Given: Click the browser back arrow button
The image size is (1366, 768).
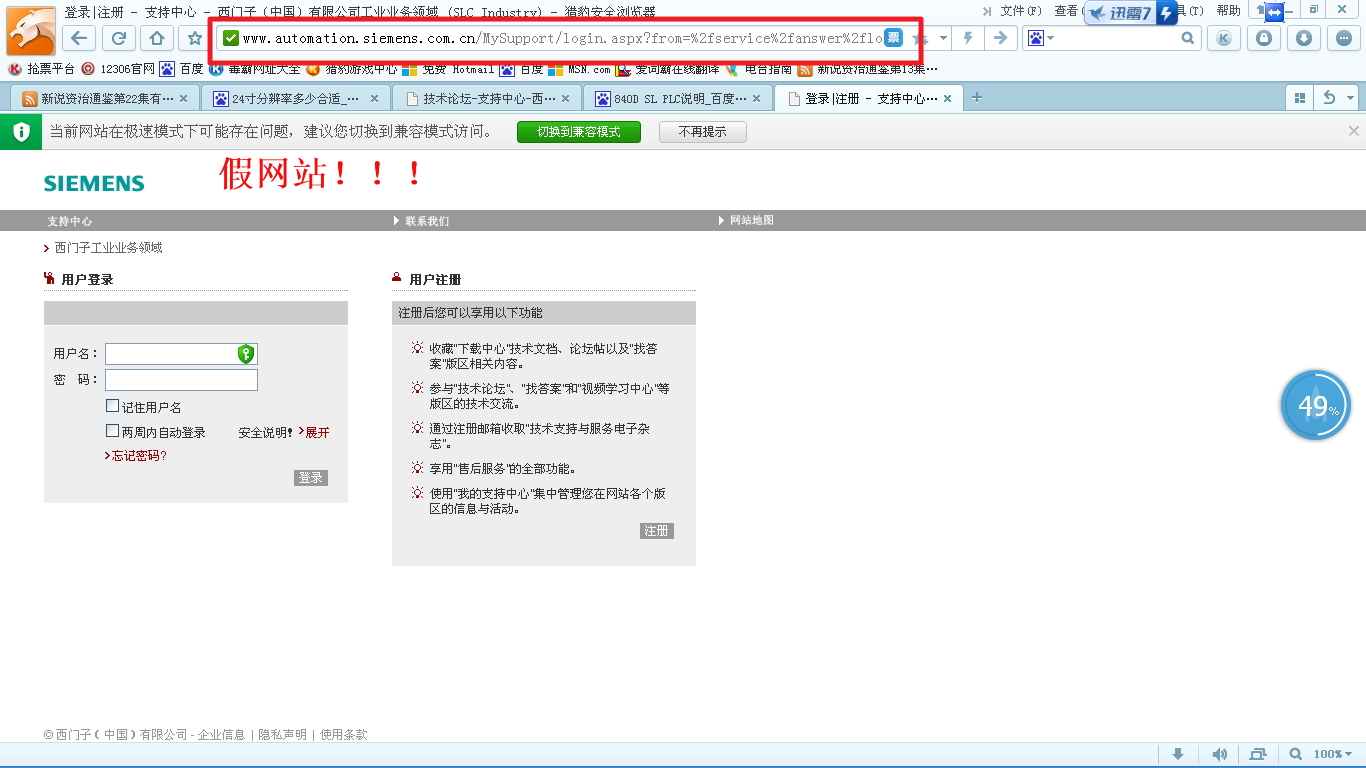Looking at the screenshot, I should click(79, 38).
